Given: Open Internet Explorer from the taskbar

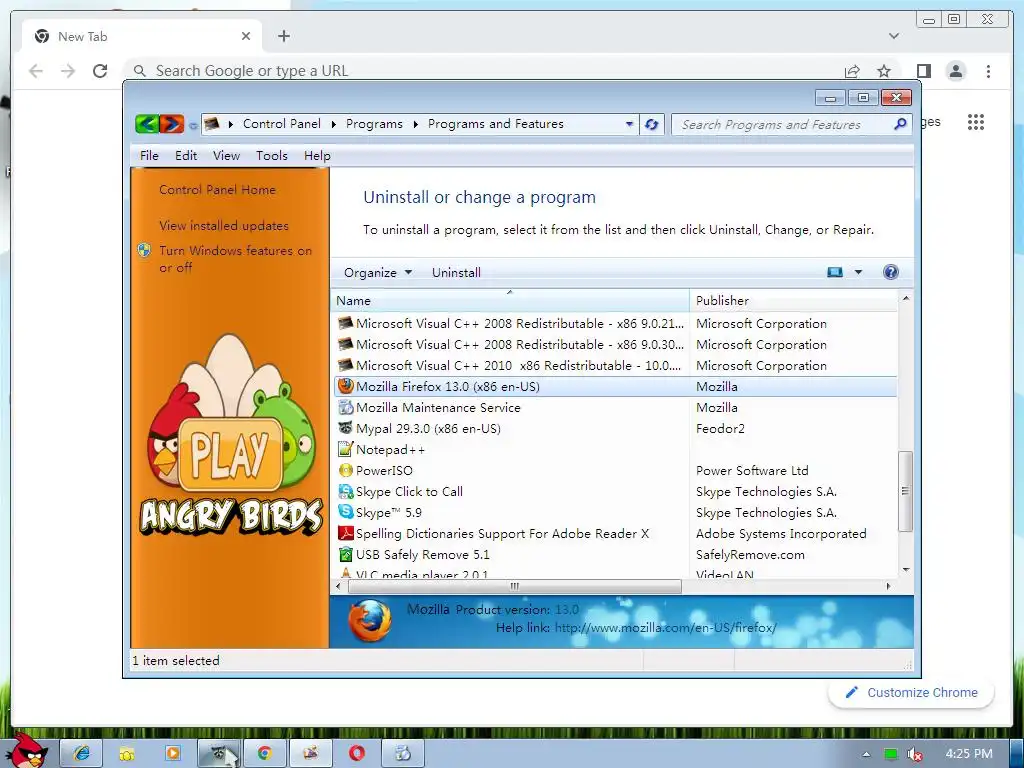Looking at the screenshot, I should click(x=81, y=753).
